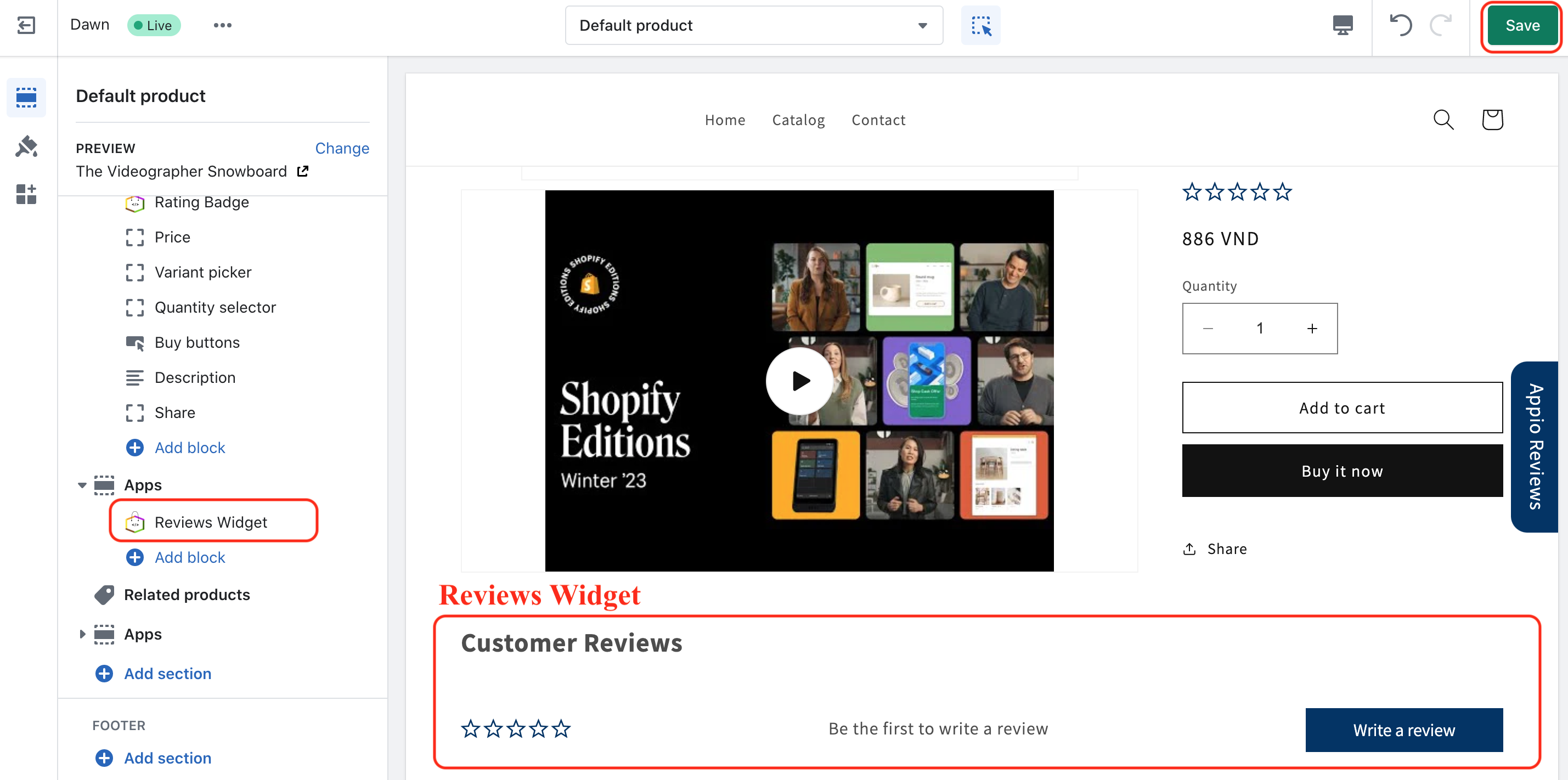This screenshot has height=780, width=1568.
Task: Select the Buy buttons block
Action: click(197, 342)
